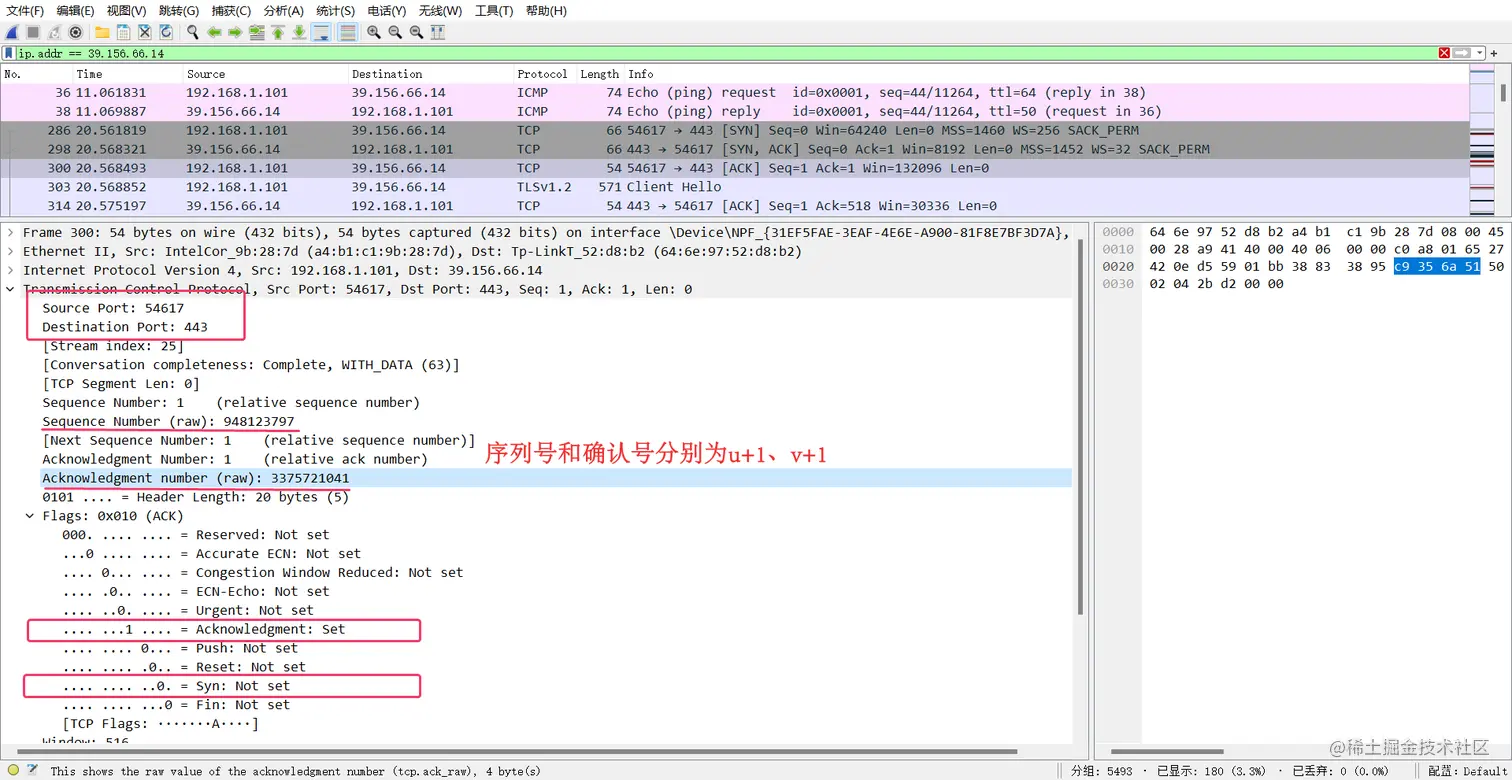Viewport: 1512px width, 780px height.
Task: Sort packets by Time column header
Action: [127, 74]
